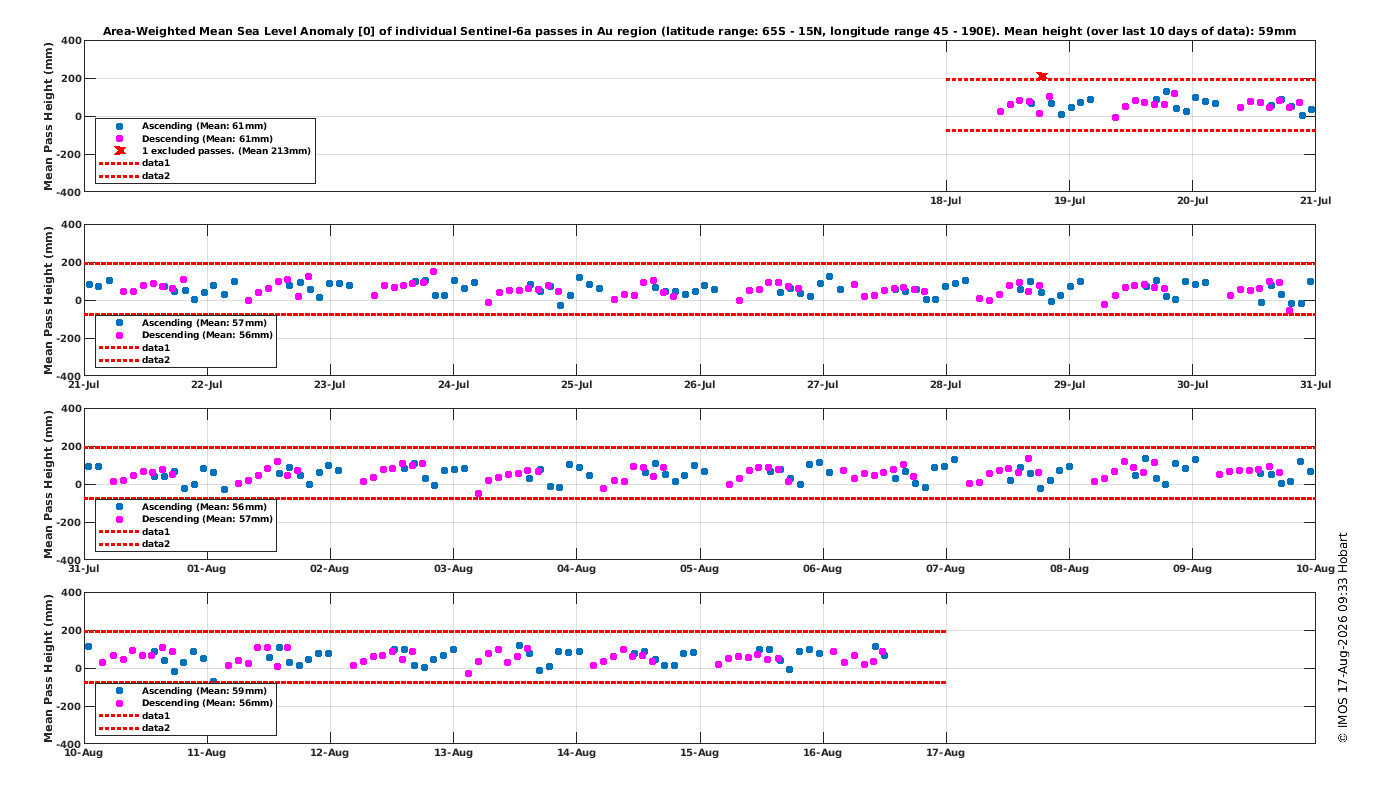Click the '23-Jul' axis tick label
The height and width of the screenshot is (800, 1400).
(x=330, y=385)
